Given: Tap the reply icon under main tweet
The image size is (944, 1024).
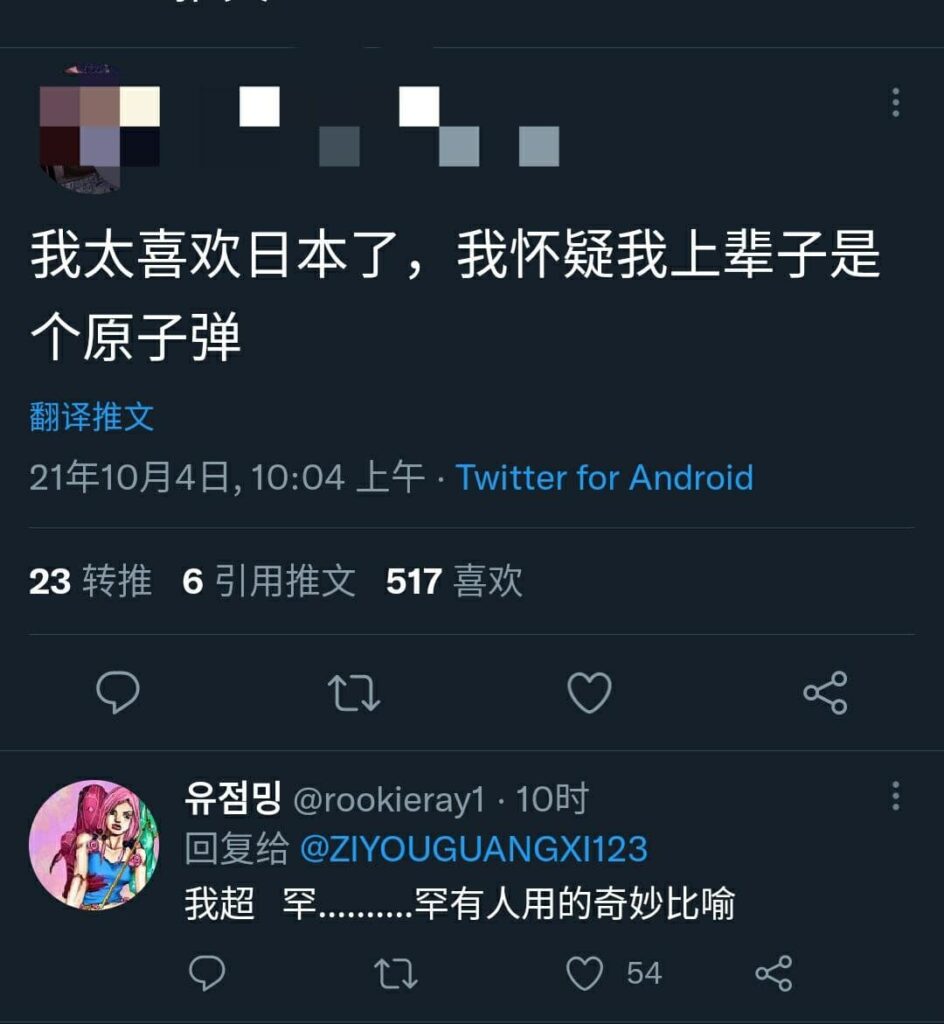Looking at the screenshot, I should pos(118,692).
